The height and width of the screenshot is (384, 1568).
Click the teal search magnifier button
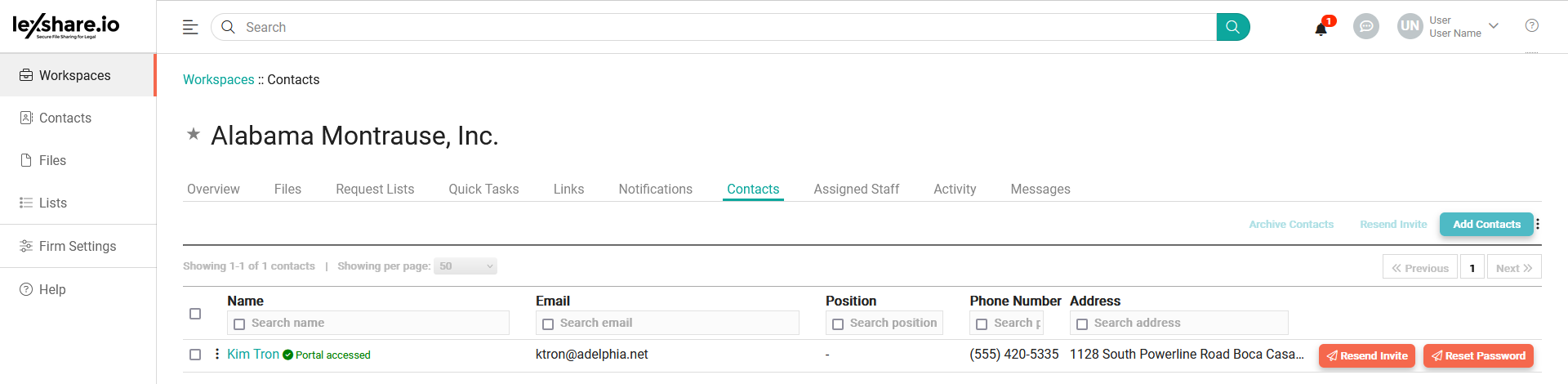[1232, 27]
